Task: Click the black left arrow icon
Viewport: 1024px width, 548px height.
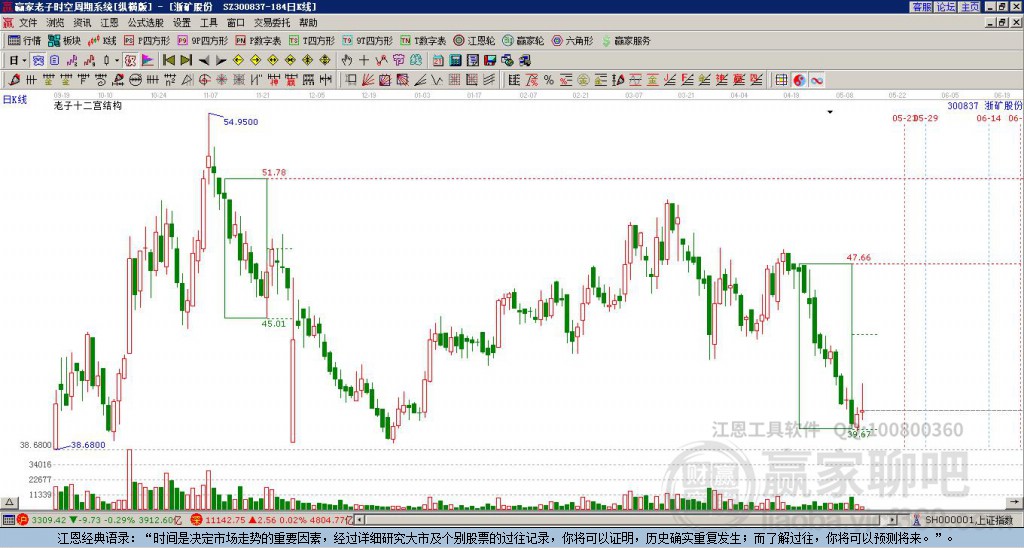Action: tap(204, 61)
